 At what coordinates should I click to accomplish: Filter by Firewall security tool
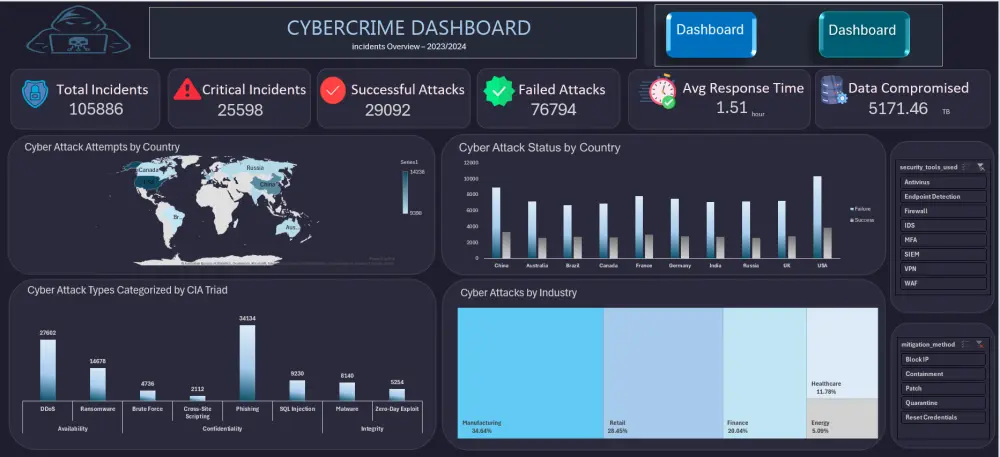pos(943,211)
